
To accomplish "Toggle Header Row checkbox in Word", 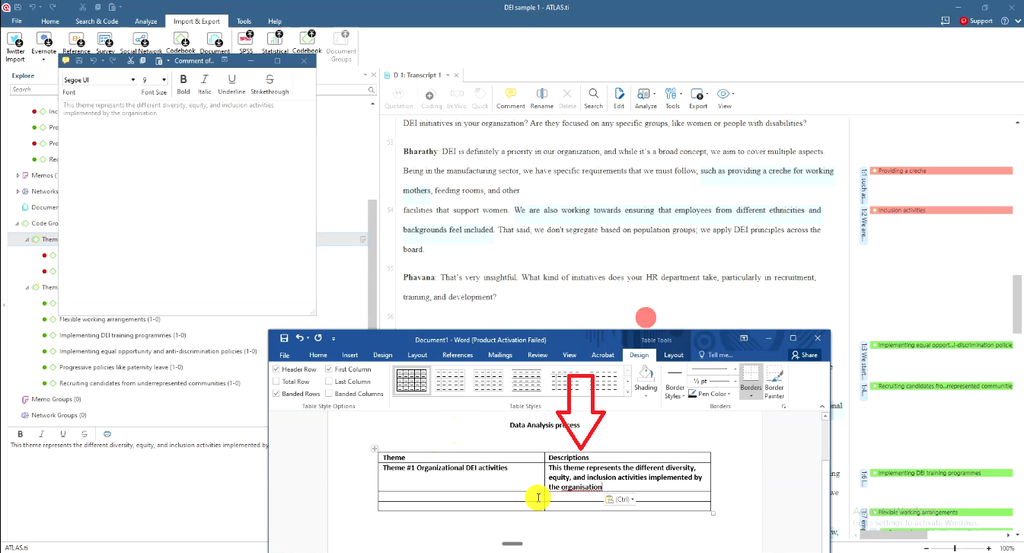I will pos(276,370).
